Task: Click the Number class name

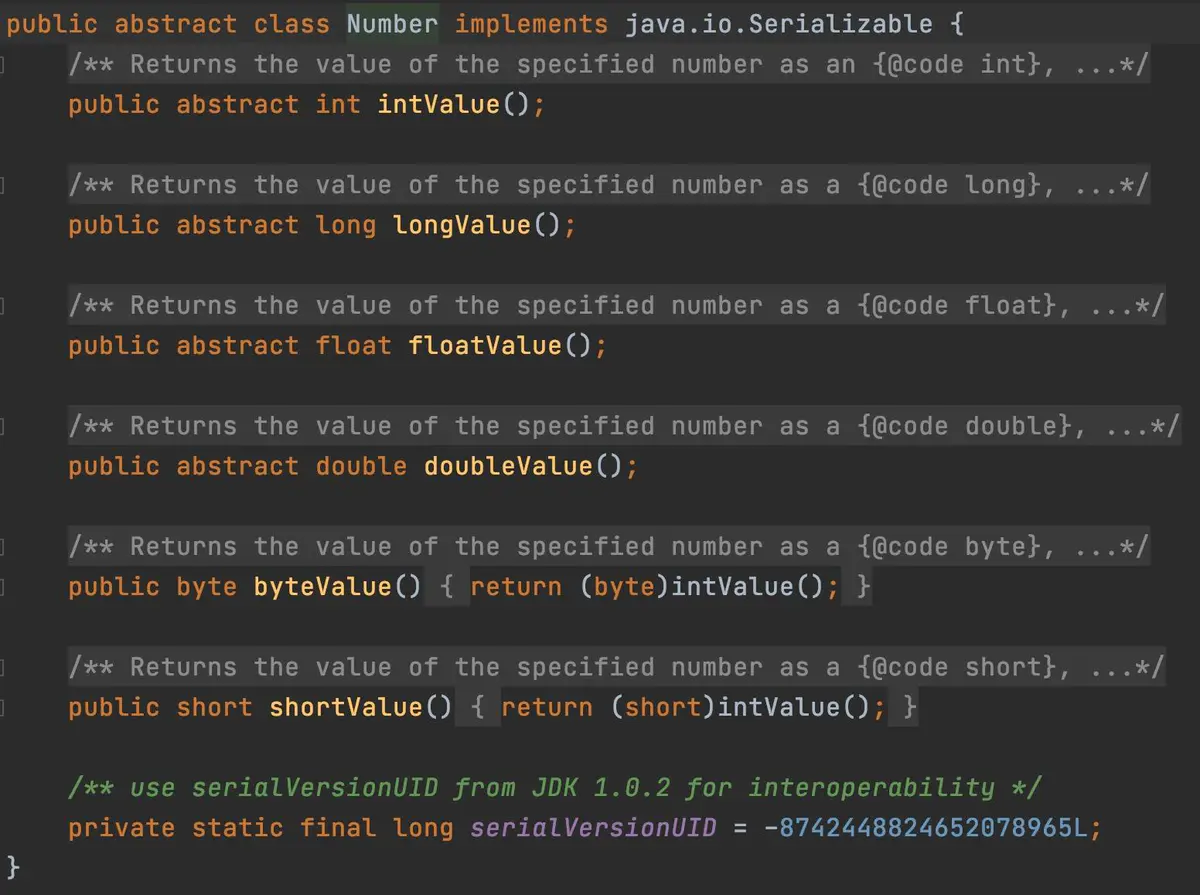Action: (392, 24)
